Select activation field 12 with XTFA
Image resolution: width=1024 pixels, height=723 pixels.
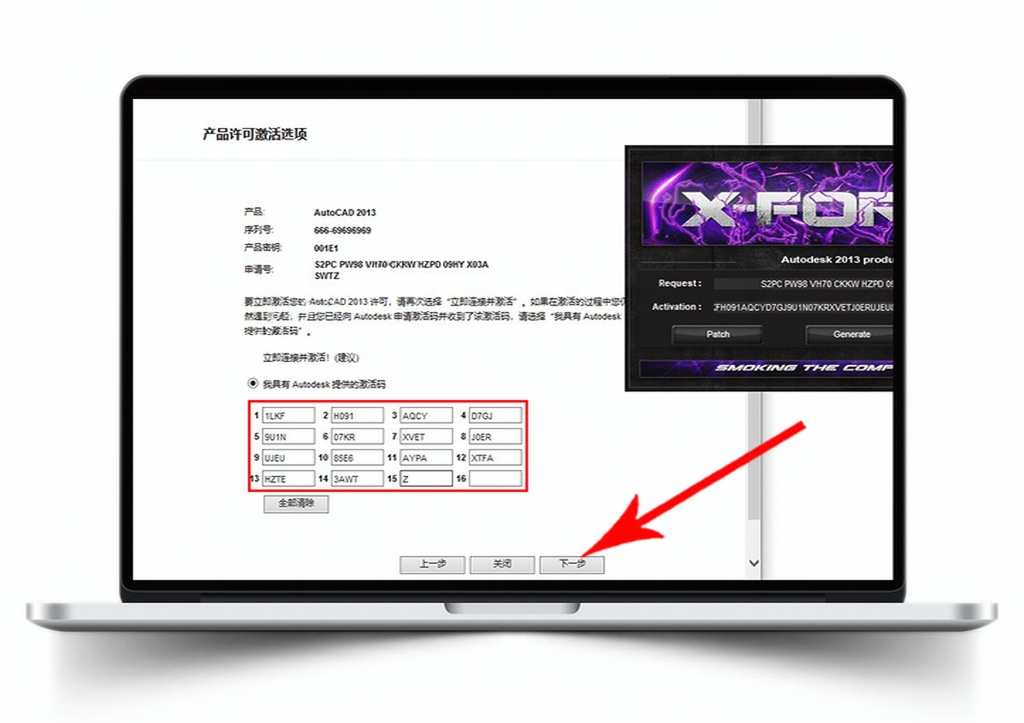(x=496, y=458)
